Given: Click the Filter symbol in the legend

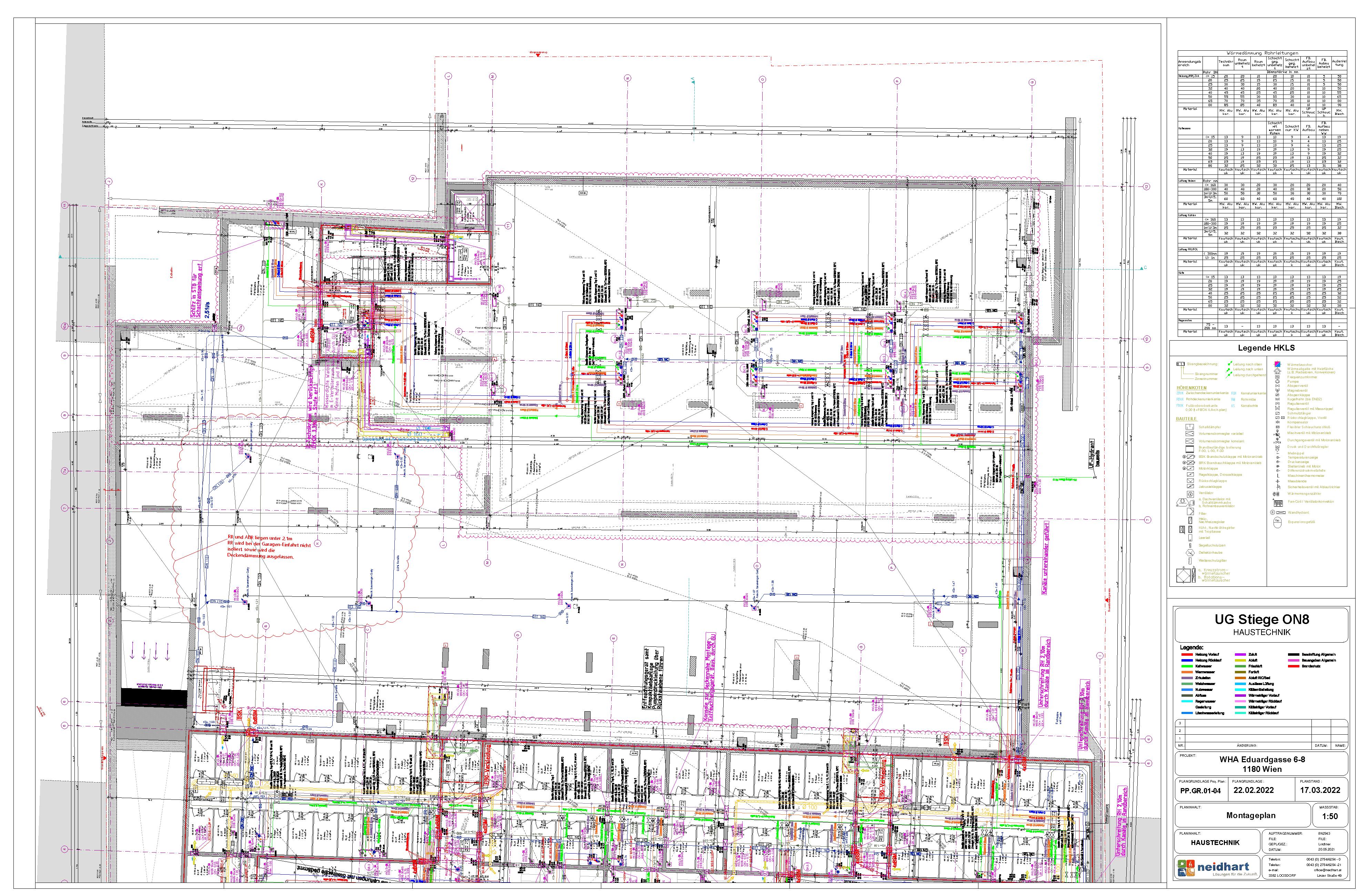Looking at the screenshot, I should 1190,512.
